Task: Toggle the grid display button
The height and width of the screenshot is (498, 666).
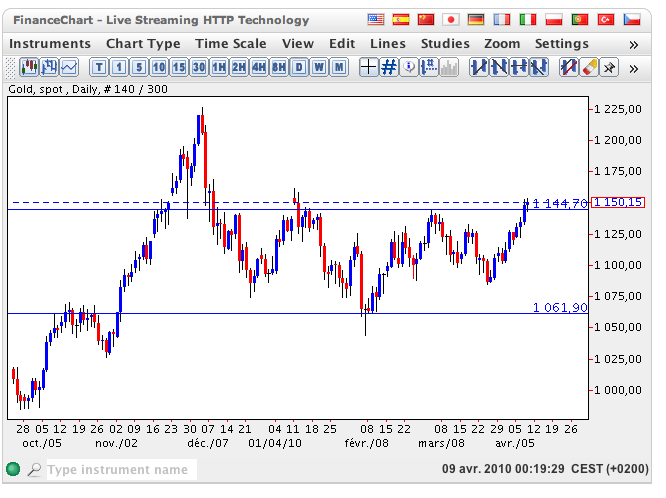Action: [x=389, y=67]
